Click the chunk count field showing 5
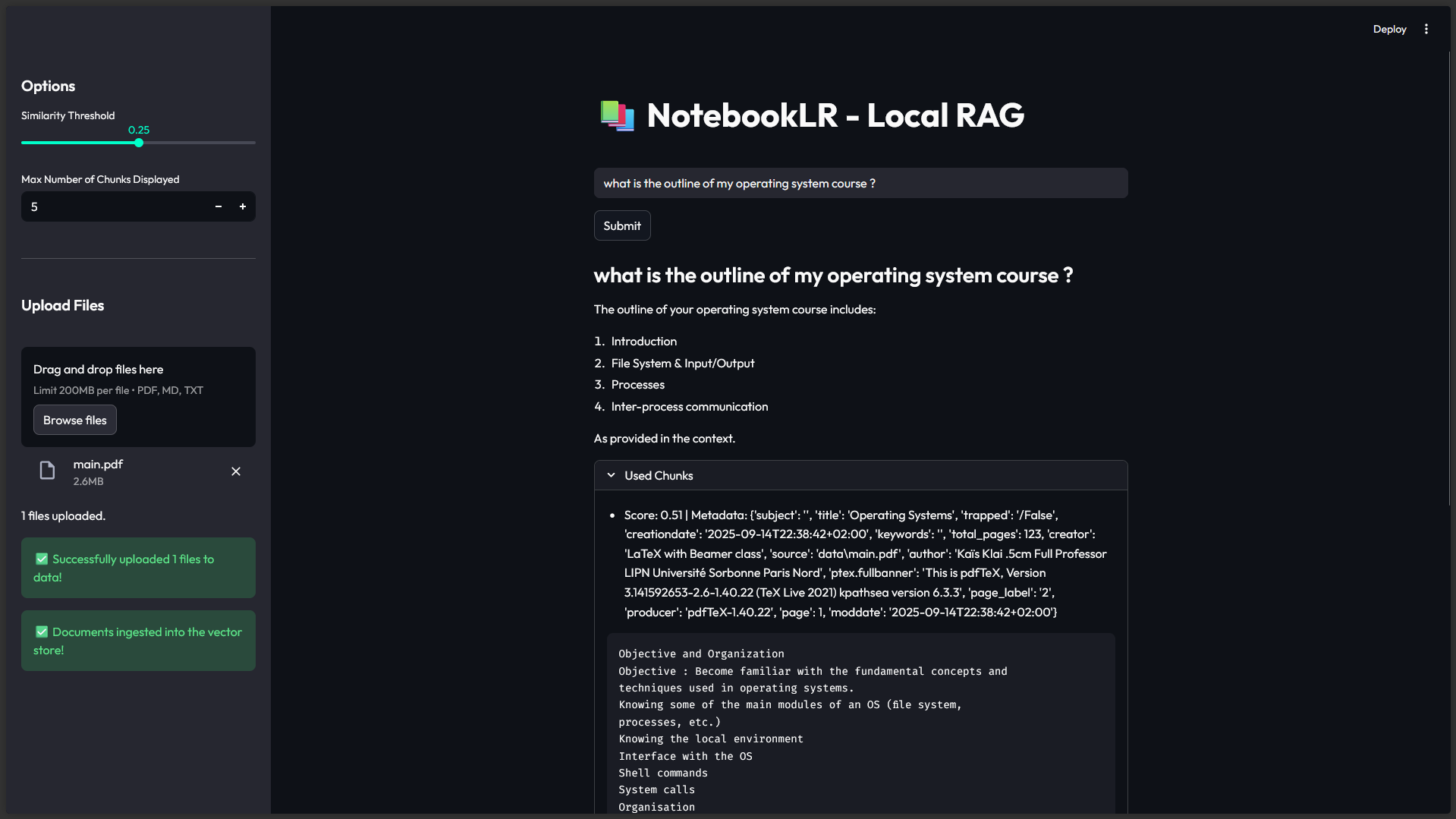The height and width of the screenshot is (819, 1456). 114,206
